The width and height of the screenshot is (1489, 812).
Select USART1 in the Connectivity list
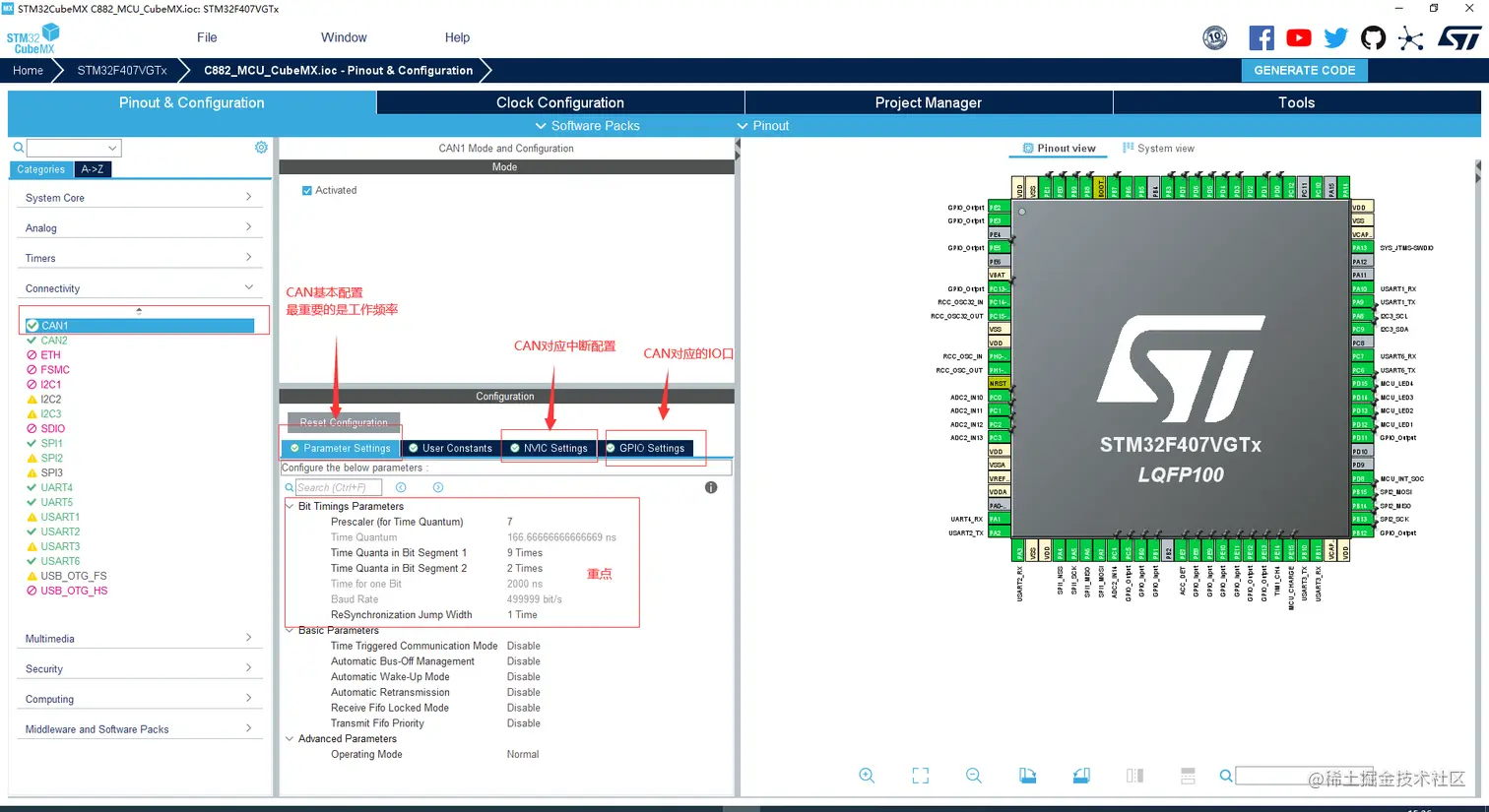point(60,517)
